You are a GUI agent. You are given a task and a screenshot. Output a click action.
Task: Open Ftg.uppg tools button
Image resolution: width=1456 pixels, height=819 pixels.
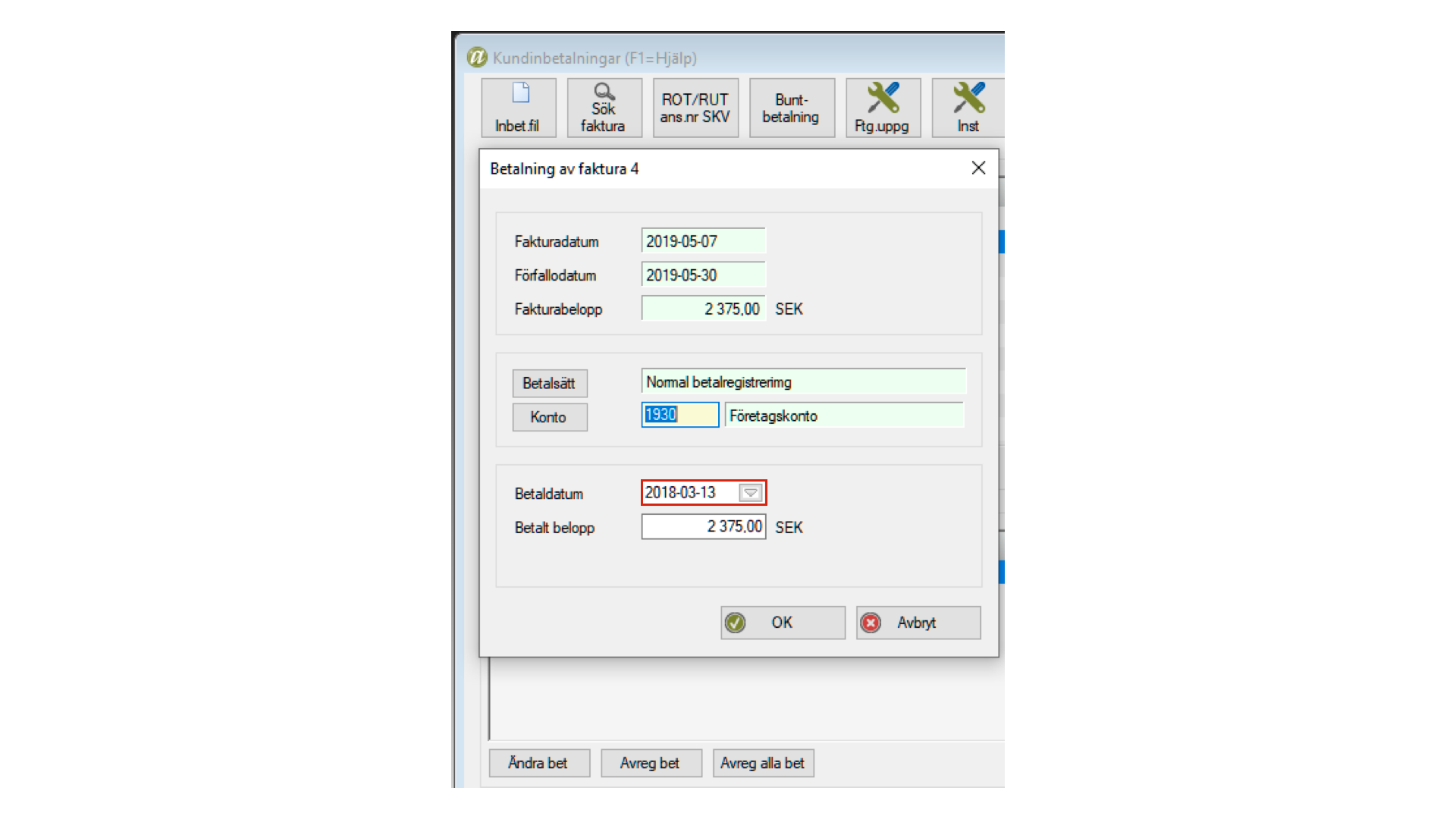[883, 108]
